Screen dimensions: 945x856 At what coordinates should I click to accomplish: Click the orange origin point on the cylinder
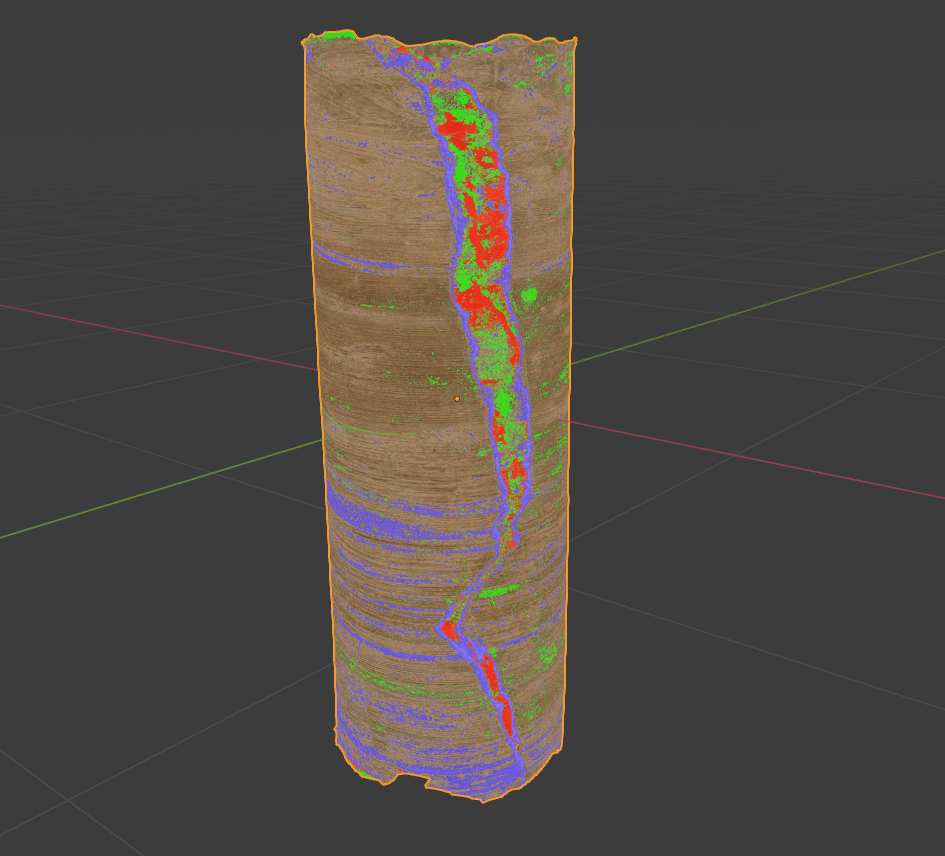pyautogui.click(x=457, y=399)
